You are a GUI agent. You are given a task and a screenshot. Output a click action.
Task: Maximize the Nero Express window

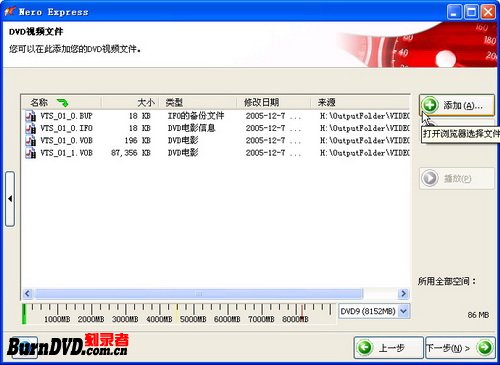pyautogui.click(x=471, y=12)
